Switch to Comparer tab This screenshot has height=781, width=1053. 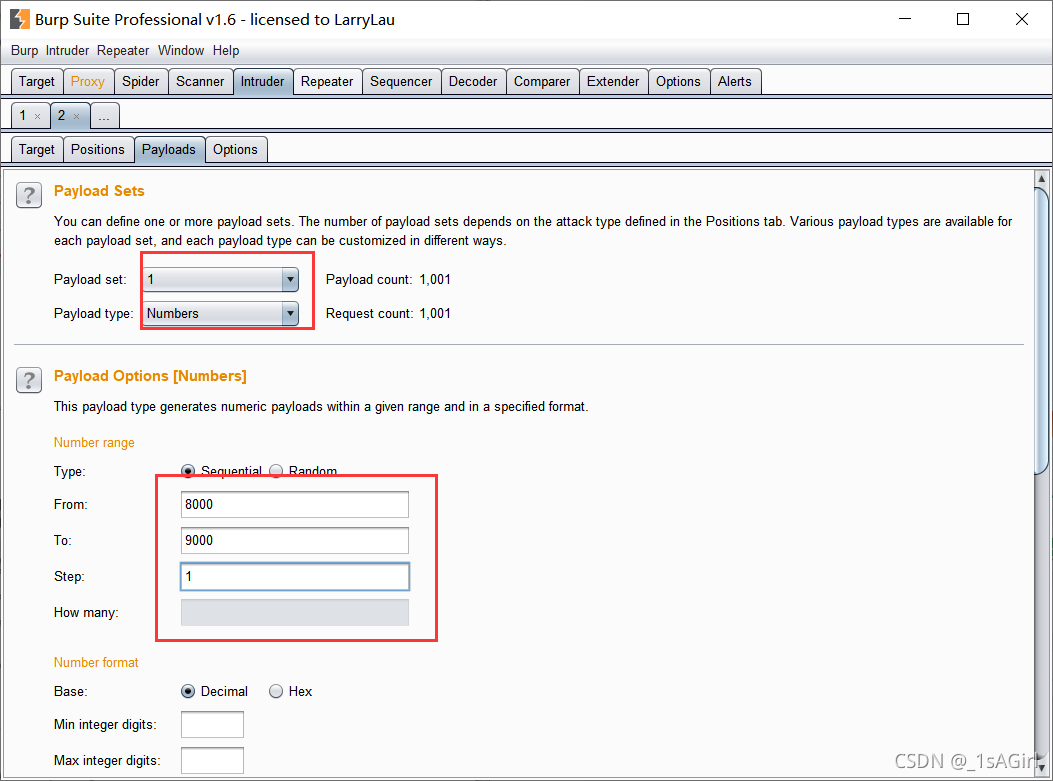(542, 81)
